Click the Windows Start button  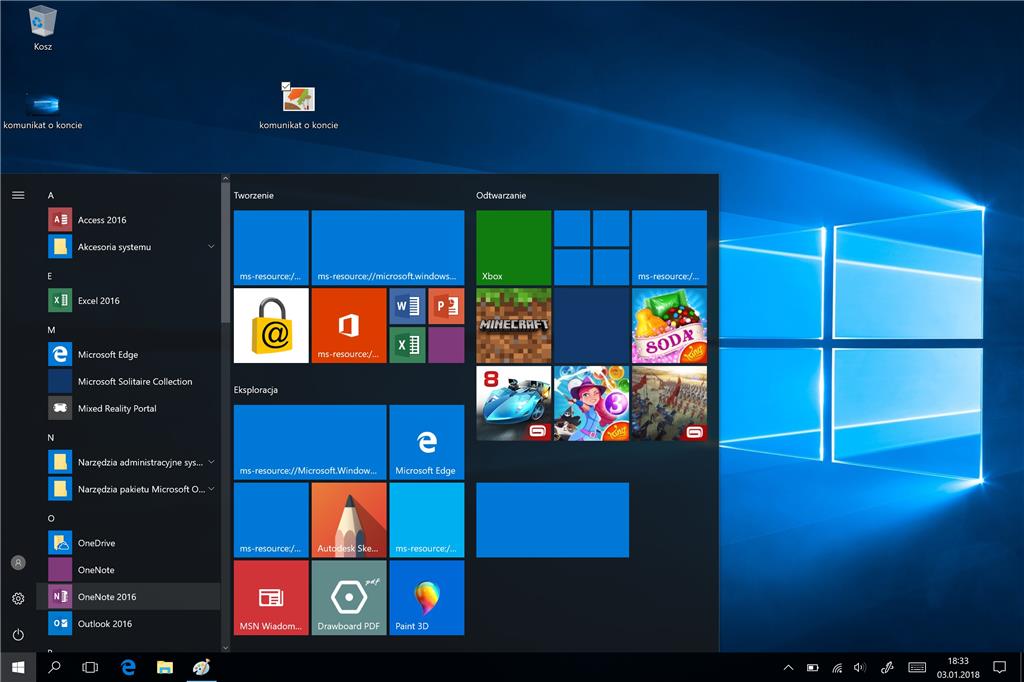point(18,667)
